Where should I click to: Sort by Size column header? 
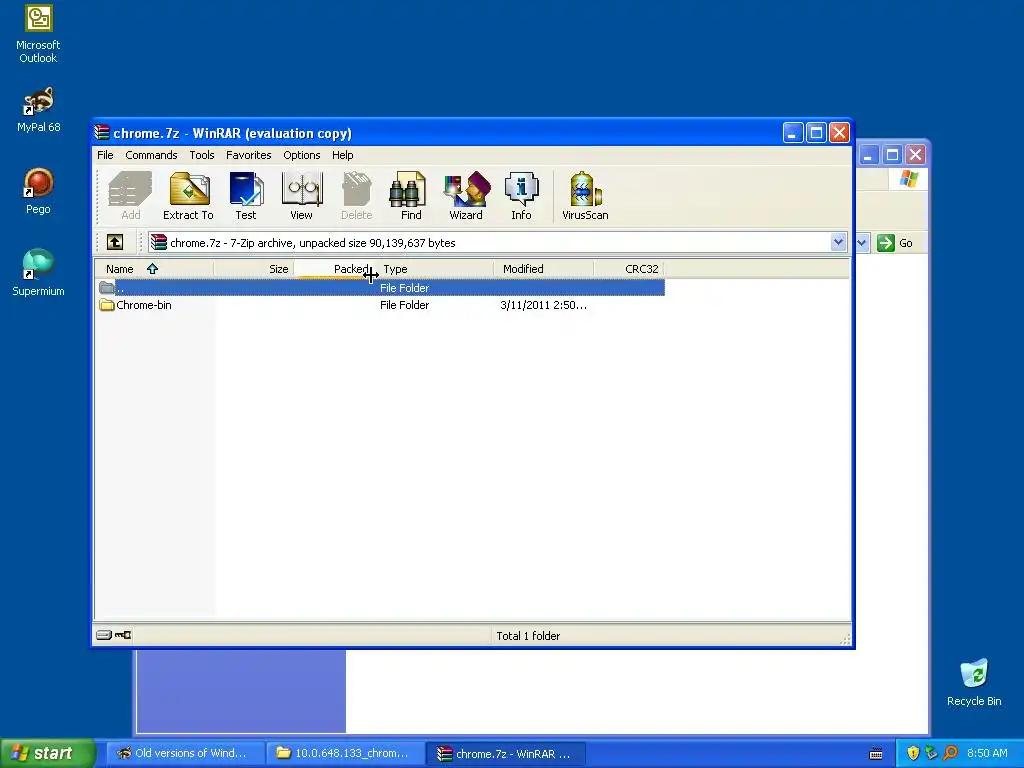[253, 268]
